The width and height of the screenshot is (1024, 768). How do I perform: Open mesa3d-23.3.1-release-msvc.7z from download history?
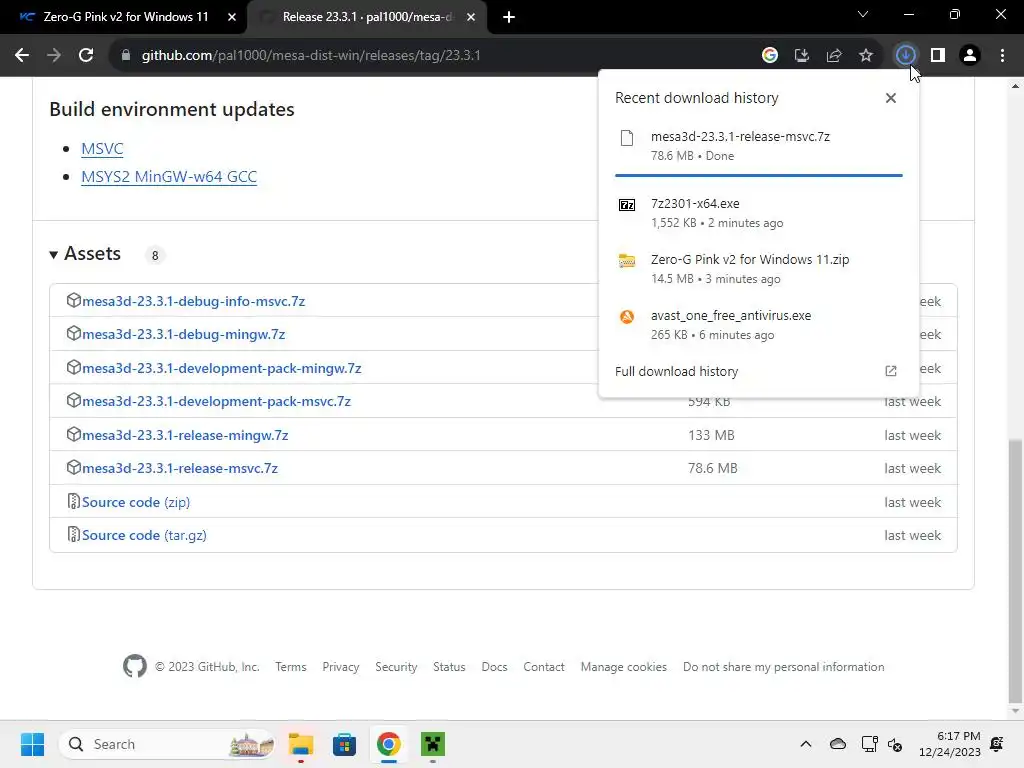coord(758,146)
